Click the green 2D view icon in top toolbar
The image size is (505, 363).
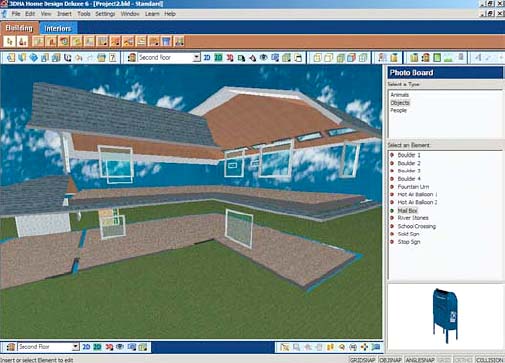[218, 58]
